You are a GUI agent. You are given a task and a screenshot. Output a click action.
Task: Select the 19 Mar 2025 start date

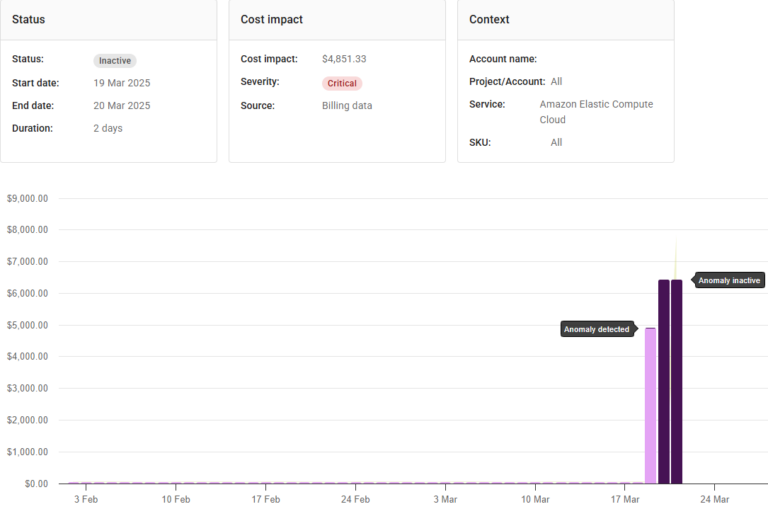tap(122, 83)
